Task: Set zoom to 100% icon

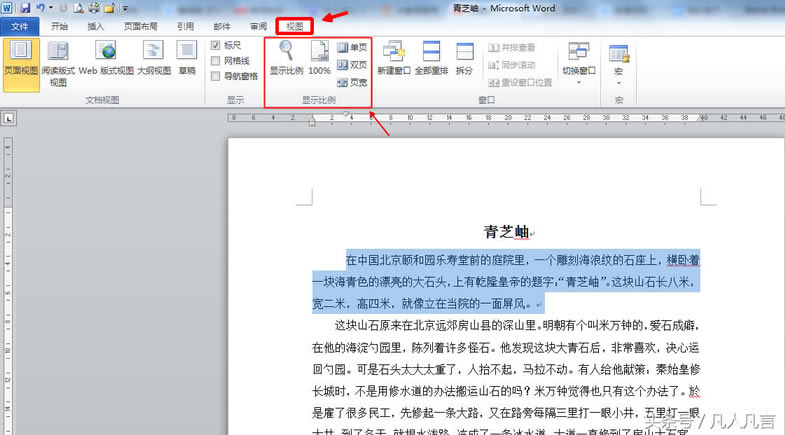Action: pyautogui.click(x=319, y=58)
